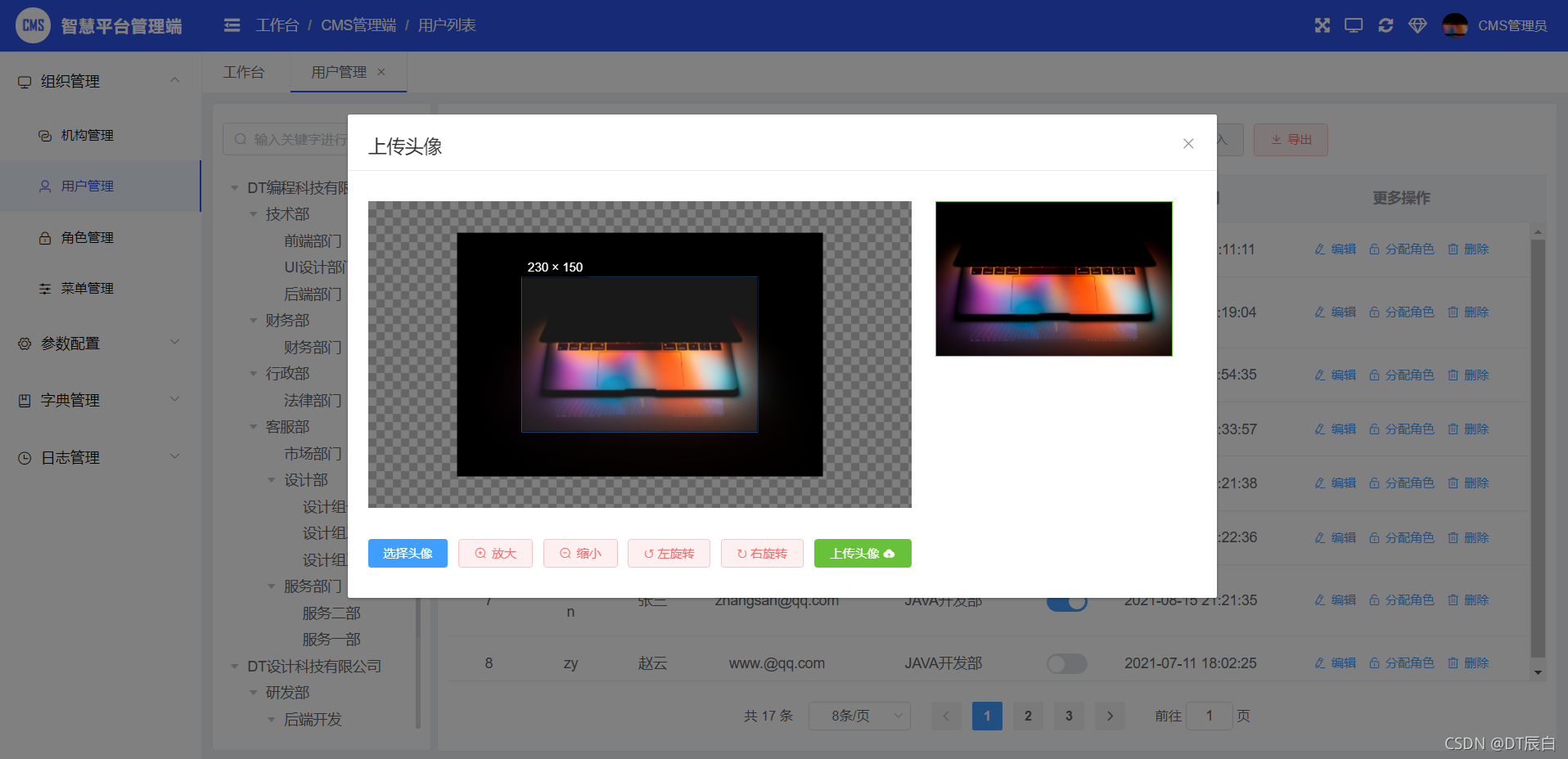Viewport: 1568px width, 759px height.
Task: Expand 日志管理 sidebar group
Action: pos(100,457)
